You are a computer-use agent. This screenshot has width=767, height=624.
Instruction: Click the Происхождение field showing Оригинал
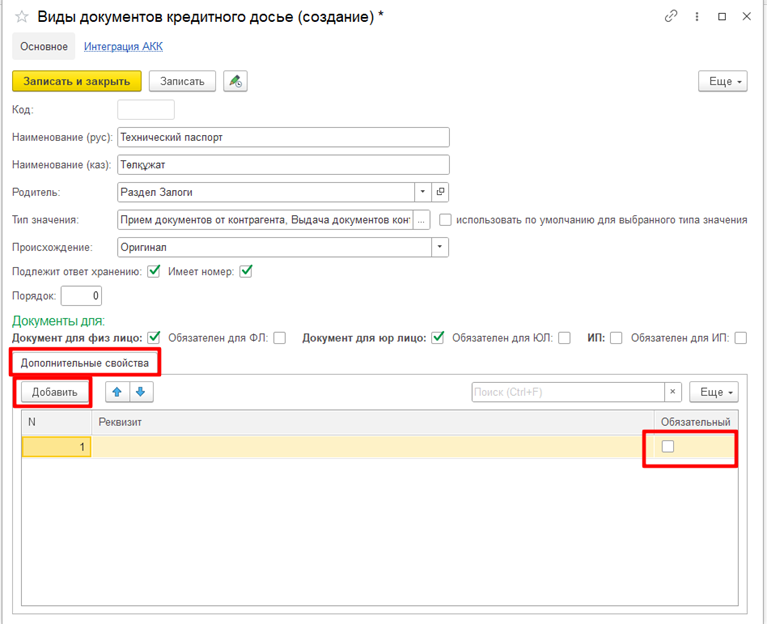(274, 247)
